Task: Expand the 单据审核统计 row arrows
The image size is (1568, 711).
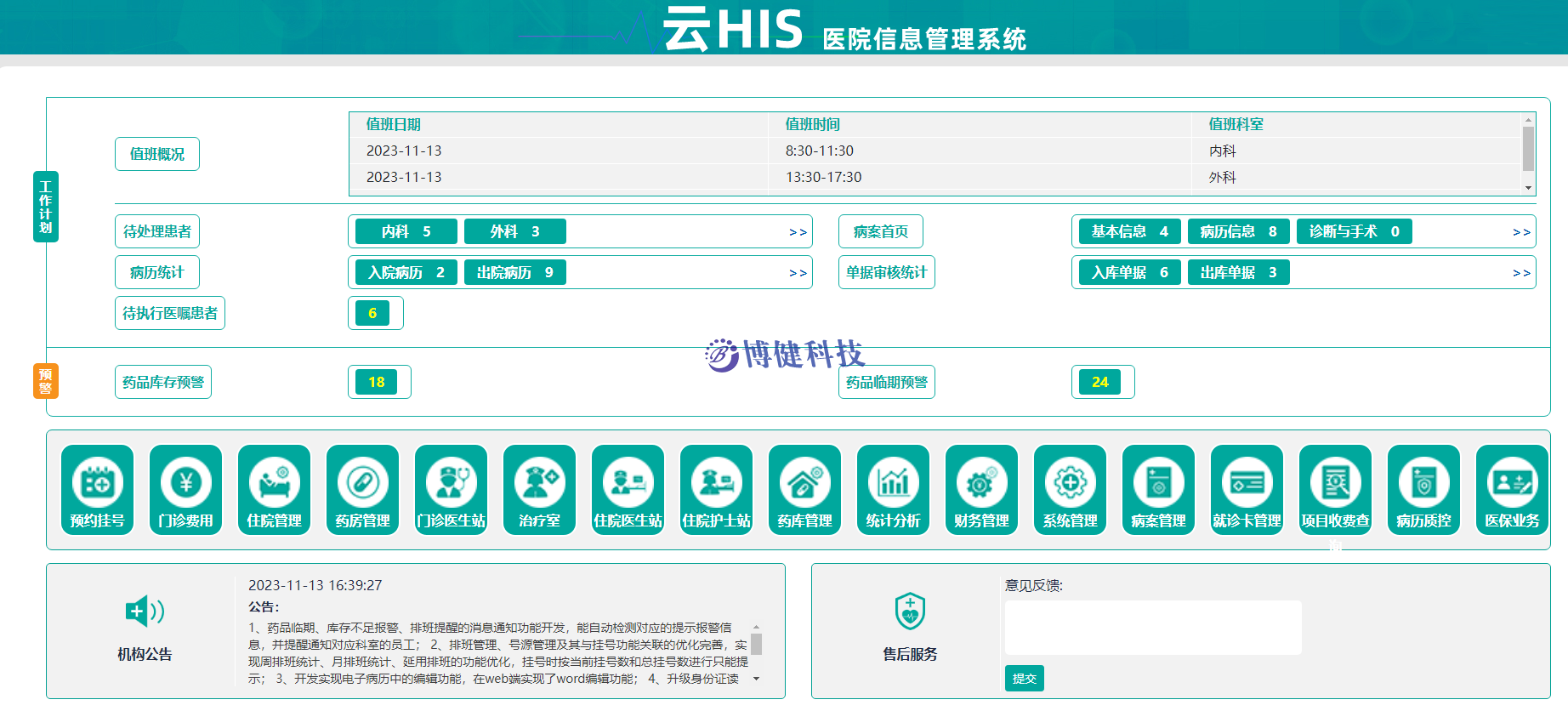Action: 1521,273
